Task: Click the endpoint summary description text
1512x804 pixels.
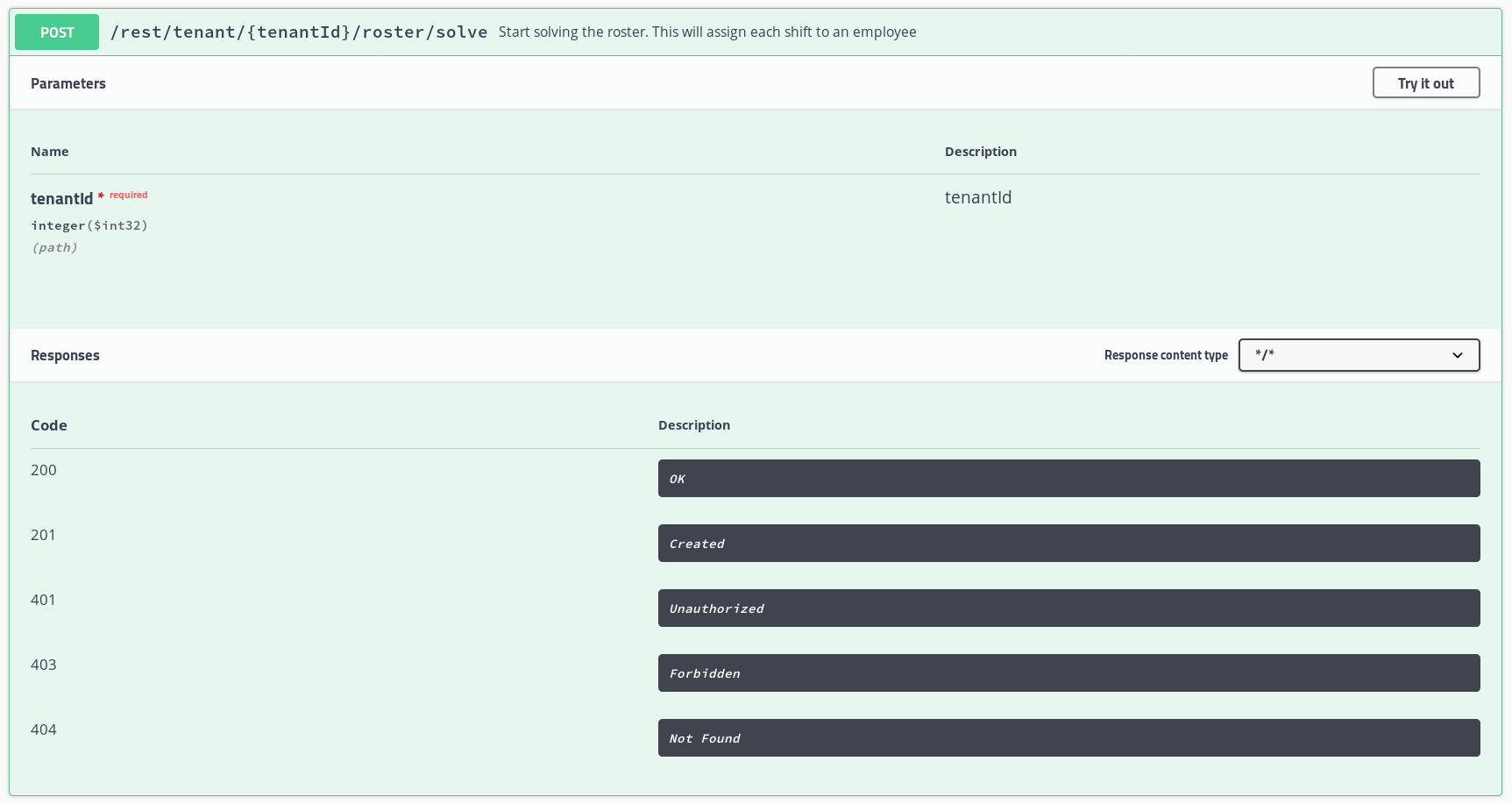Action: point(706,32)
